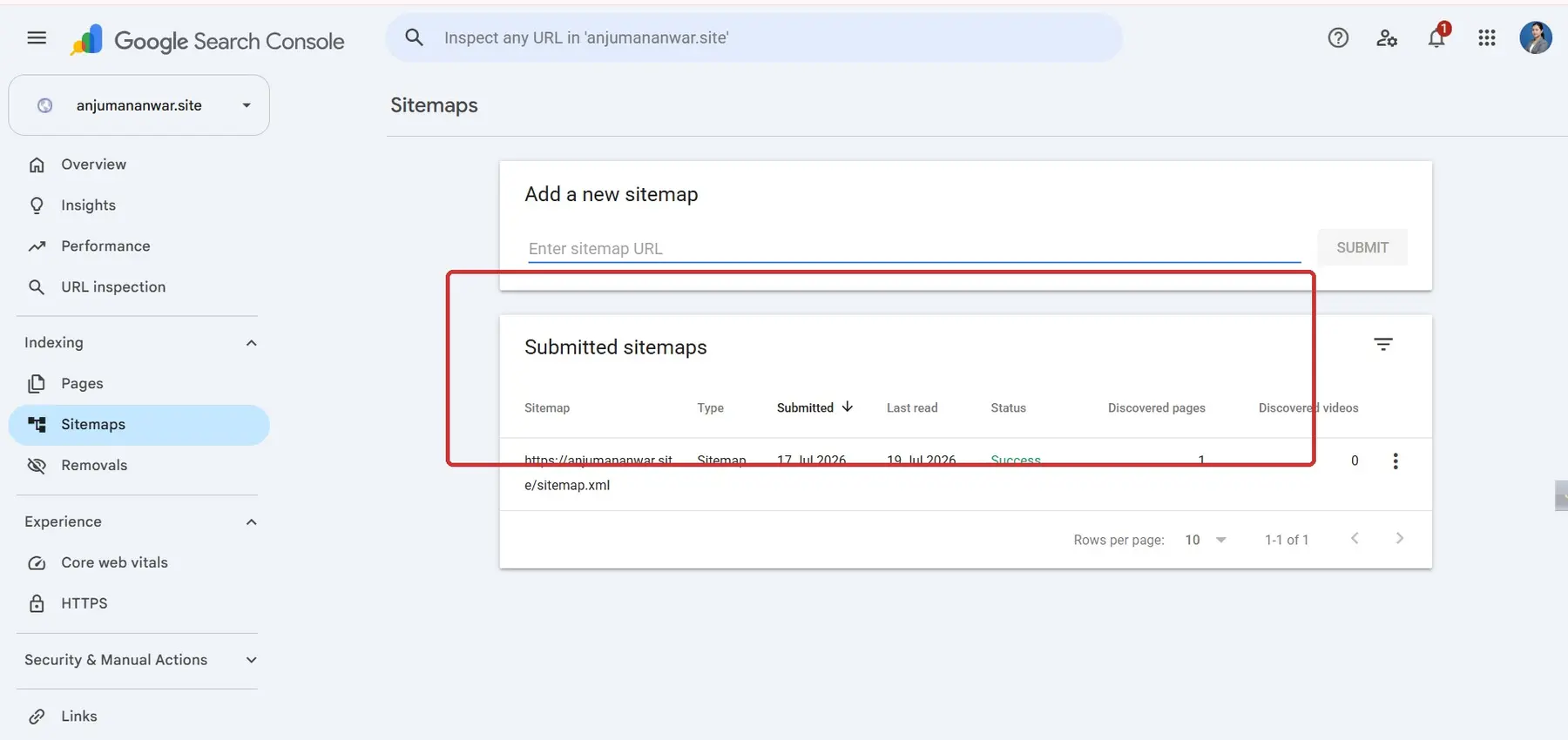The height and width of the screenshot is (740, 1568).
Task: Open the filter icon for submitted sitemaps
Action: click(1383, 344)
